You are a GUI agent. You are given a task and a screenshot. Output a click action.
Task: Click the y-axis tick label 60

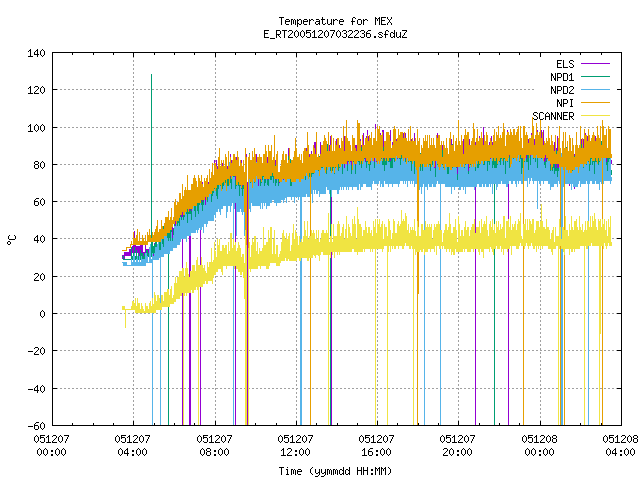click(x=39, y=202)
